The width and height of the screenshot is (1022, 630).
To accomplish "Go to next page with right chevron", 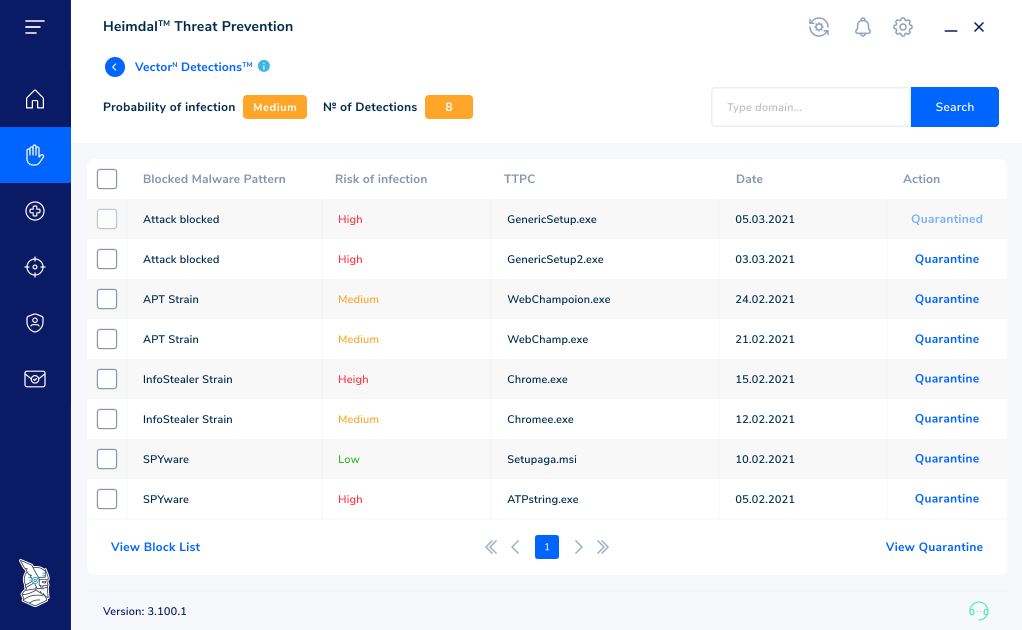I will pyautogui.click(x=578, y=547).
